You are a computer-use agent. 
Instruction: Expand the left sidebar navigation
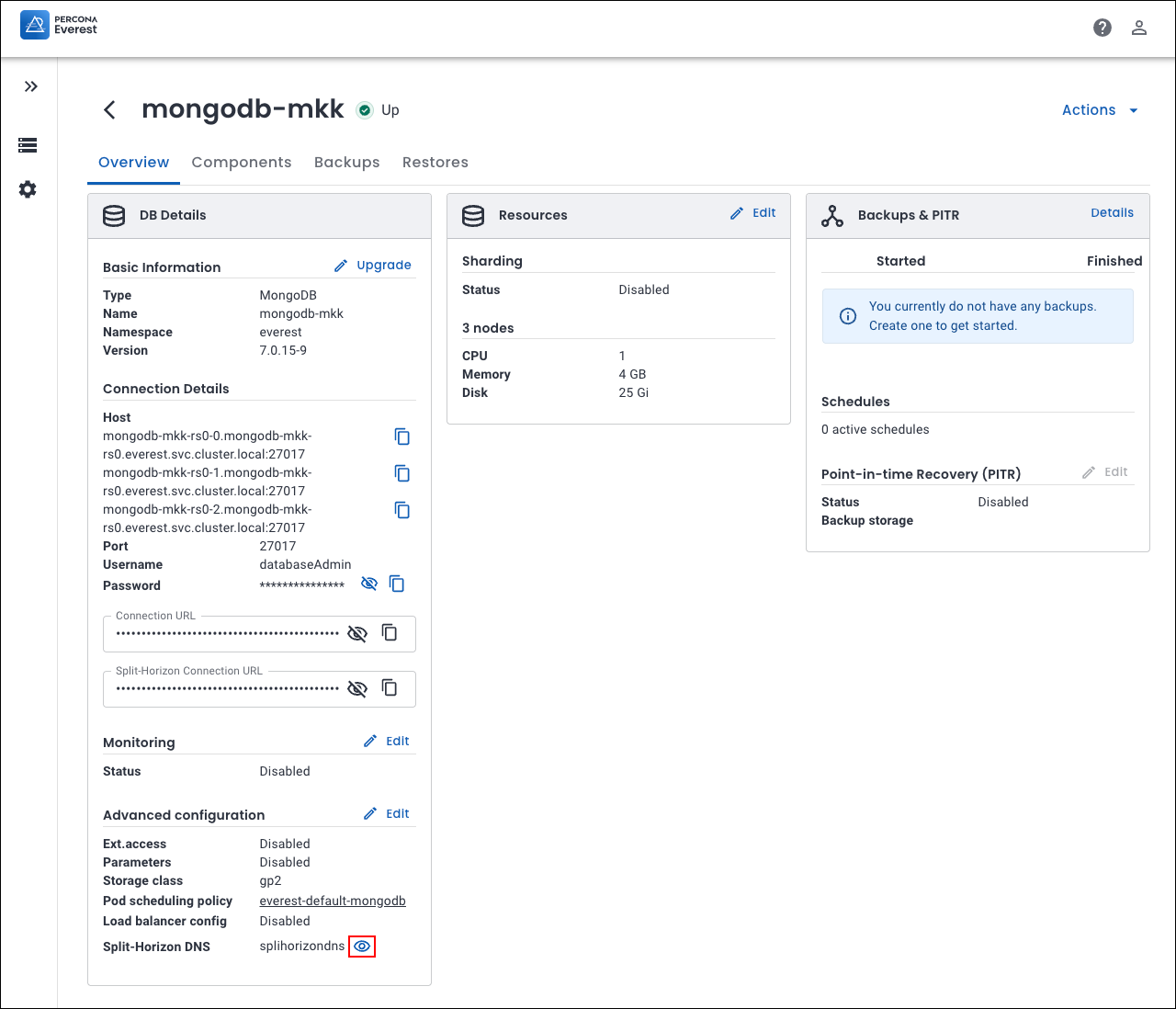coord(31,86)
